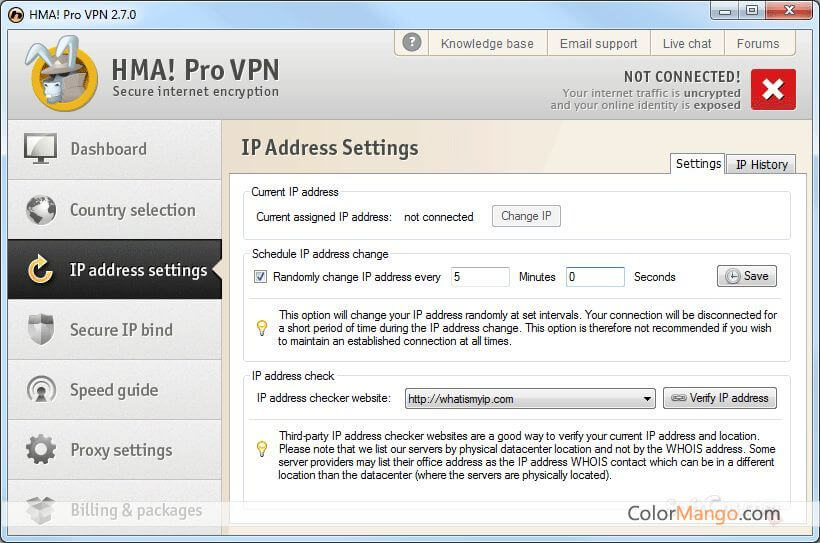Click the Country selection globe icon

(x=41, y=210)
